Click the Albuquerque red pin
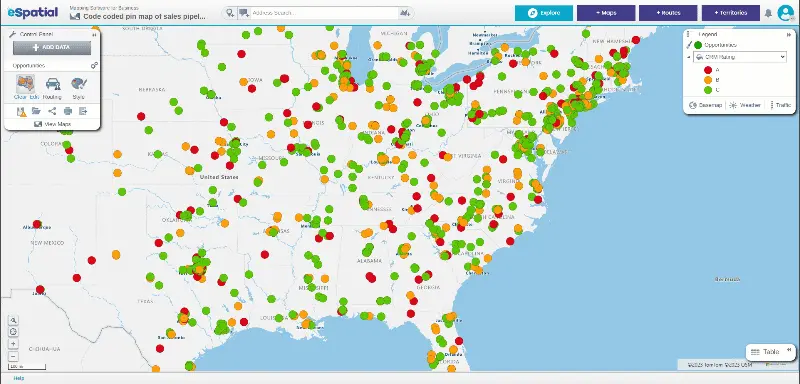The image size is (800, 384). (37, 224)
